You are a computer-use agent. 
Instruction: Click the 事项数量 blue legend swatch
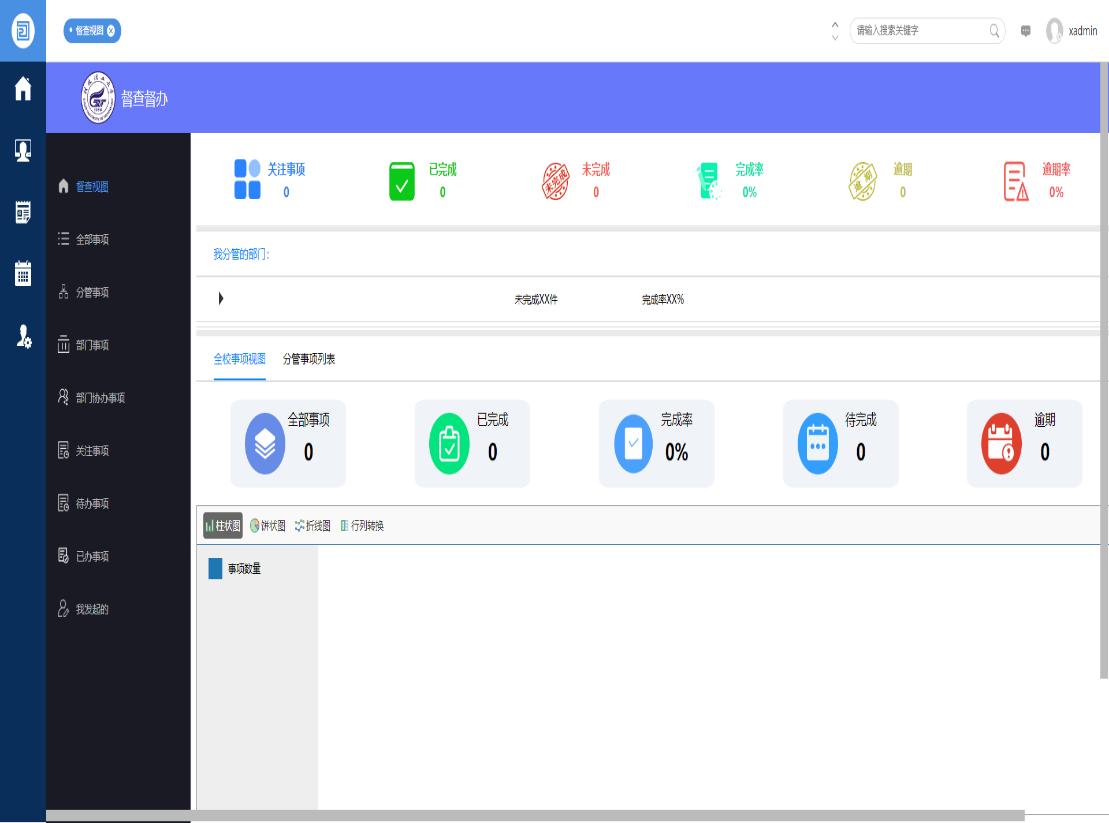click(215, 569)
